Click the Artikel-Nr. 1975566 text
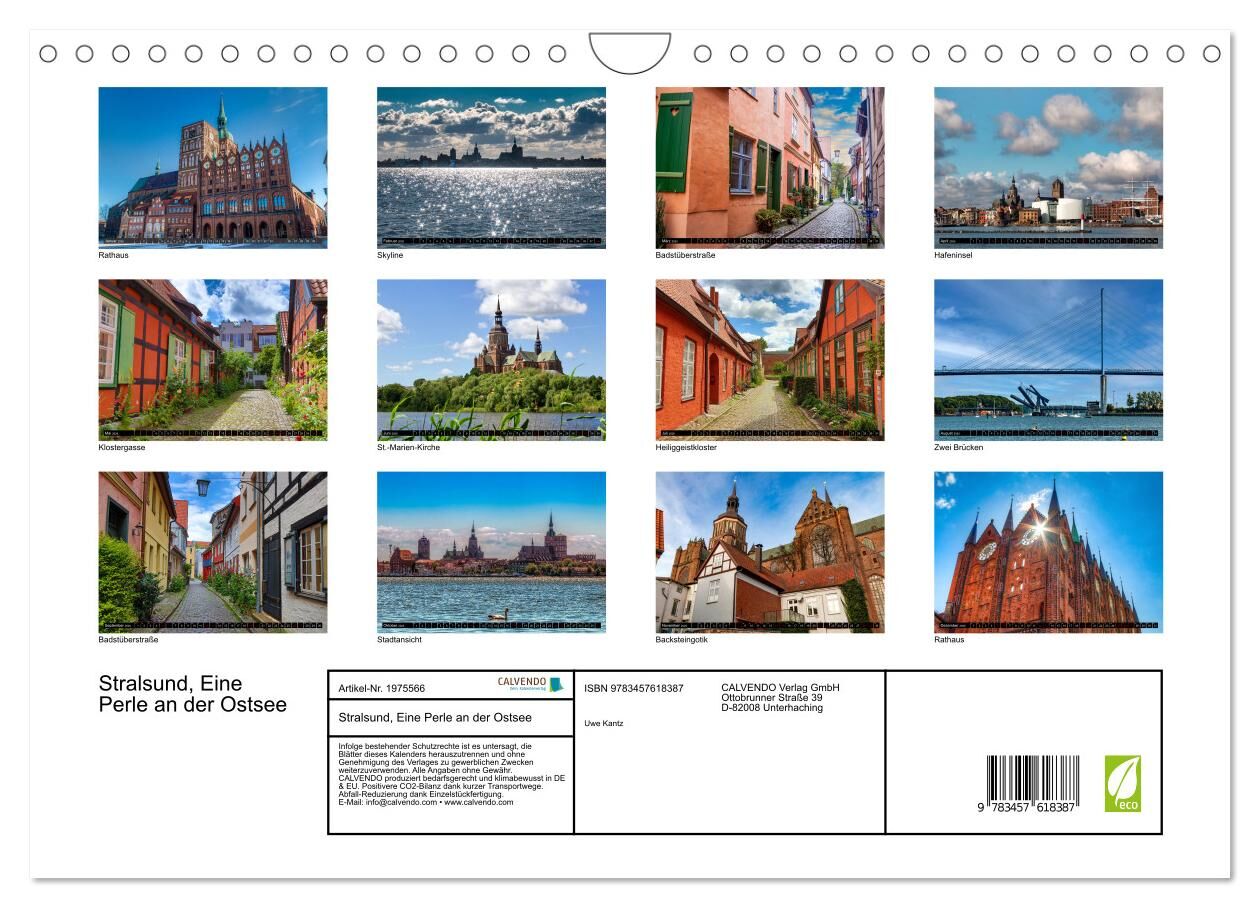1260x908 pixels. tap(382, 688)
